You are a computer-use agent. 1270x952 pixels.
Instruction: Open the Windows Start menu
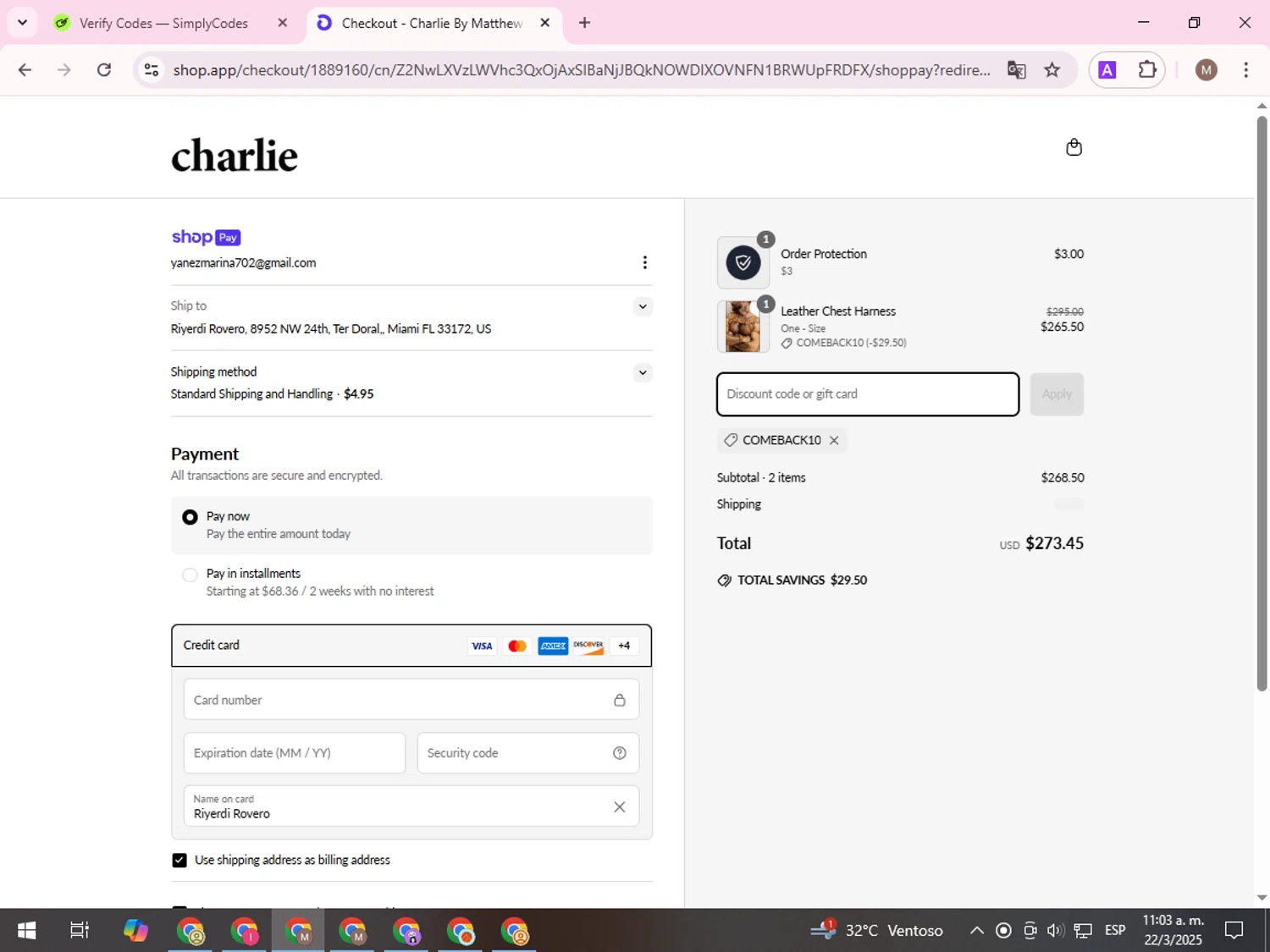tap(26, 931)
